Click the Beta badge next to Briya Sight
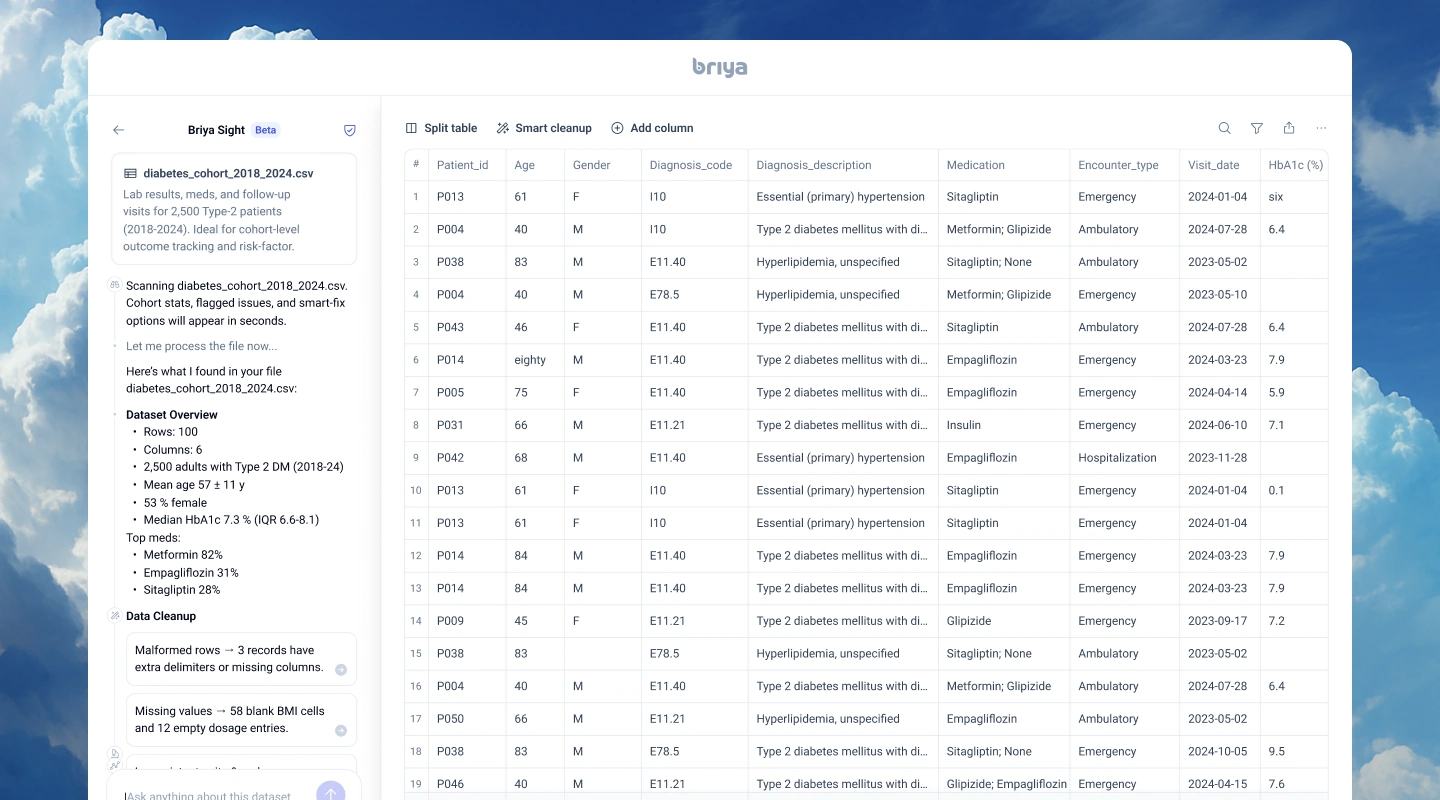This screenshot has width=1440, height=800. [265, 130]
